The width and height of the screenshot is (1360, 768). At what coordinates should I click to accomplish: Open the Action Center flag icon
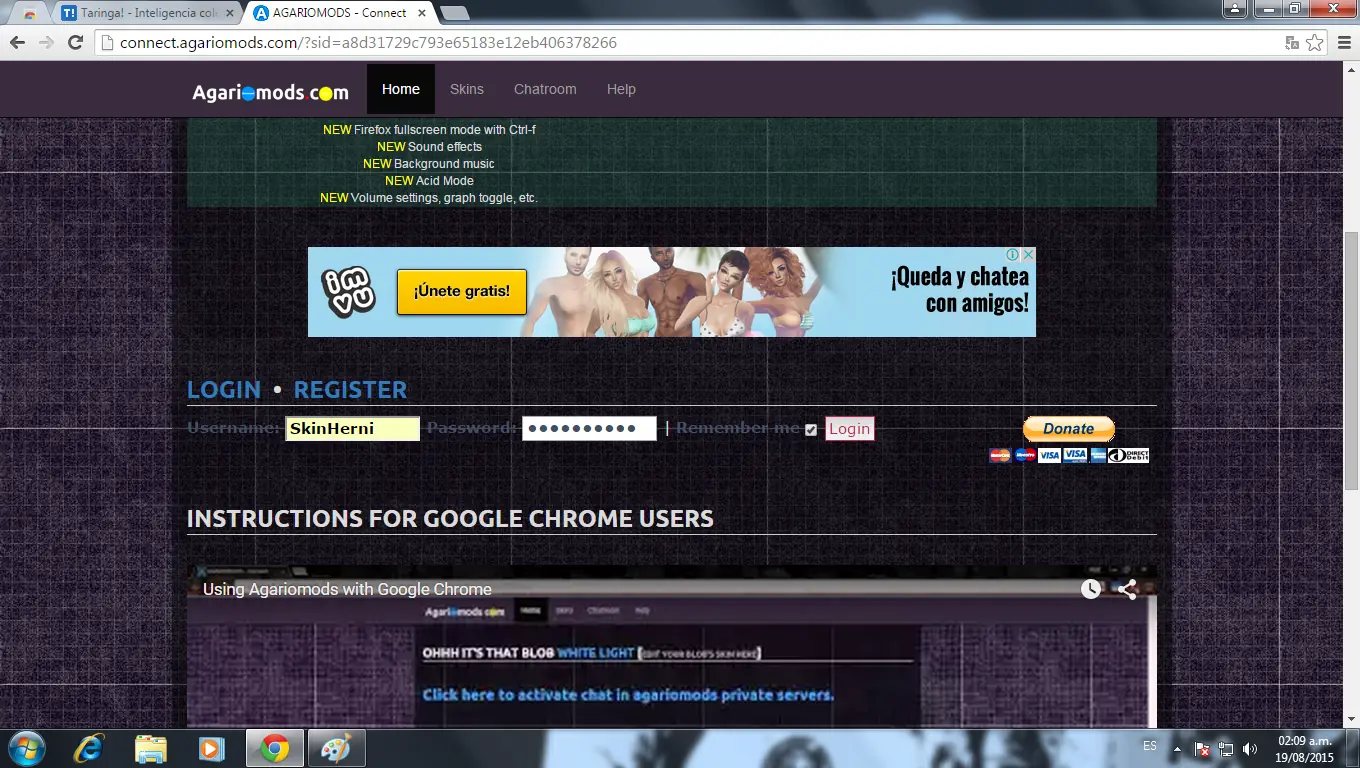(1203, 748)
